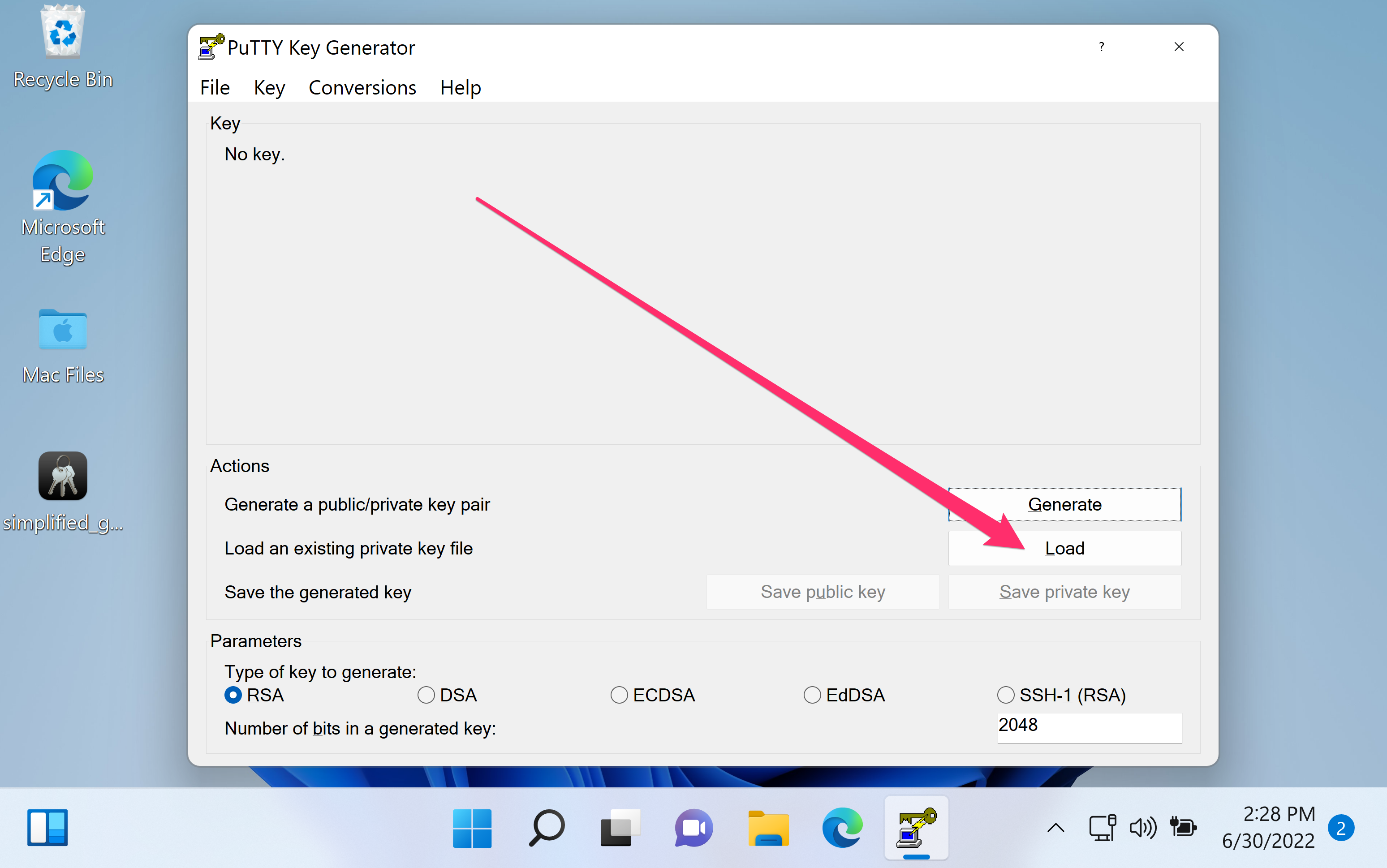Select the DSA key type

[x=447, y=695]
